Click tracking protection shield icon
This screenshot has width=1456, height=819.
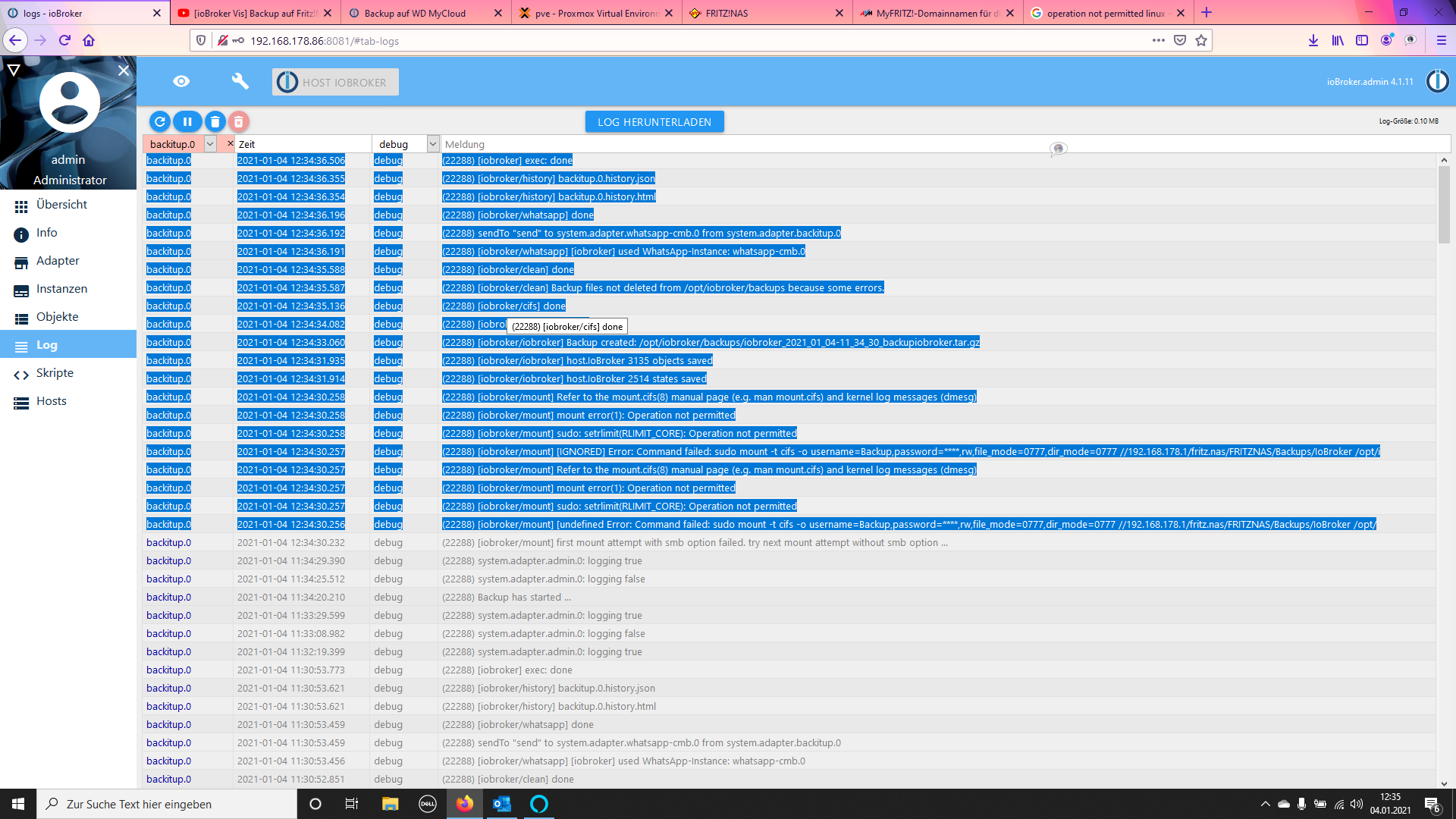[x=201, y=41]
